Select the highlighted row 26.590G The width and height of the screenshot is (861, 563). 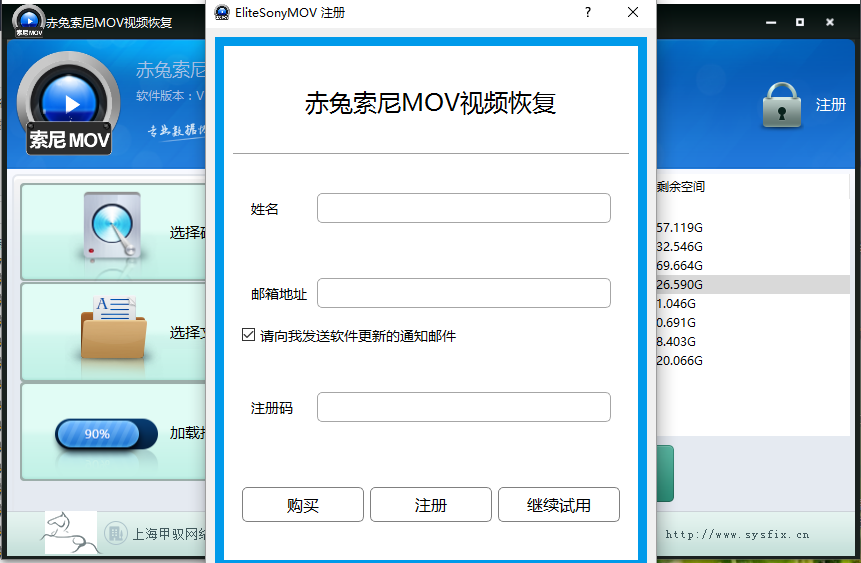(x=752, y=285)
